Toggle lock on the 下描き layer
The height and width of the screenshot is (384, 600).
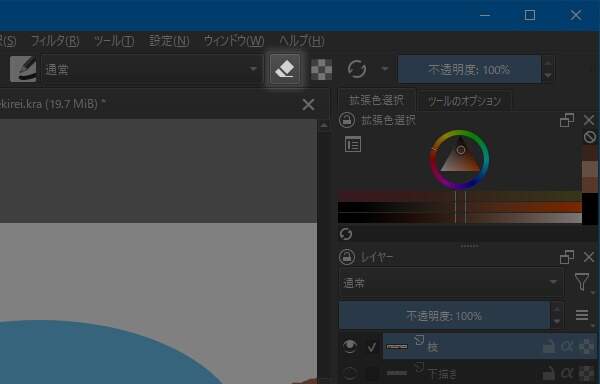pyautogui.click(x=549, y=374)
